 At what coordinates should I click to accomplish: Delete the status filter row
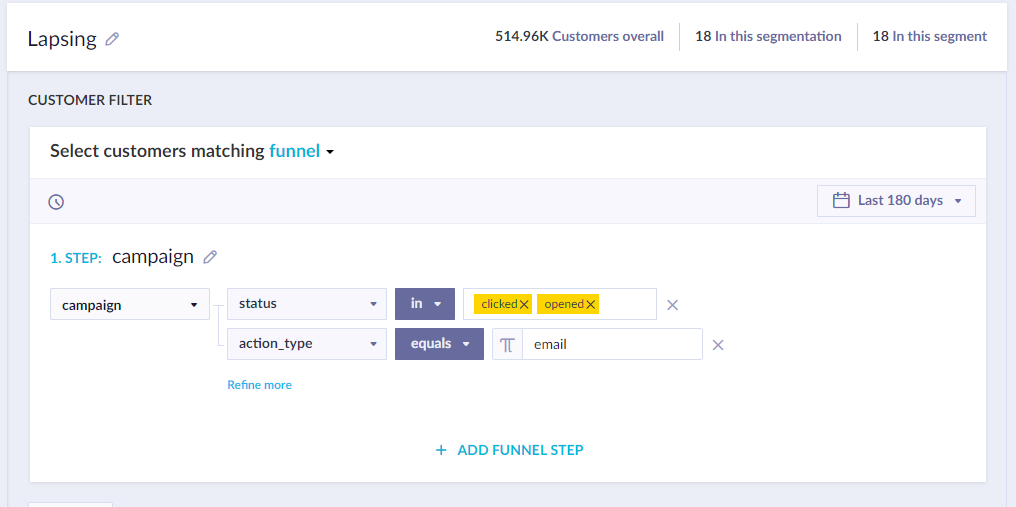point(673,305)
